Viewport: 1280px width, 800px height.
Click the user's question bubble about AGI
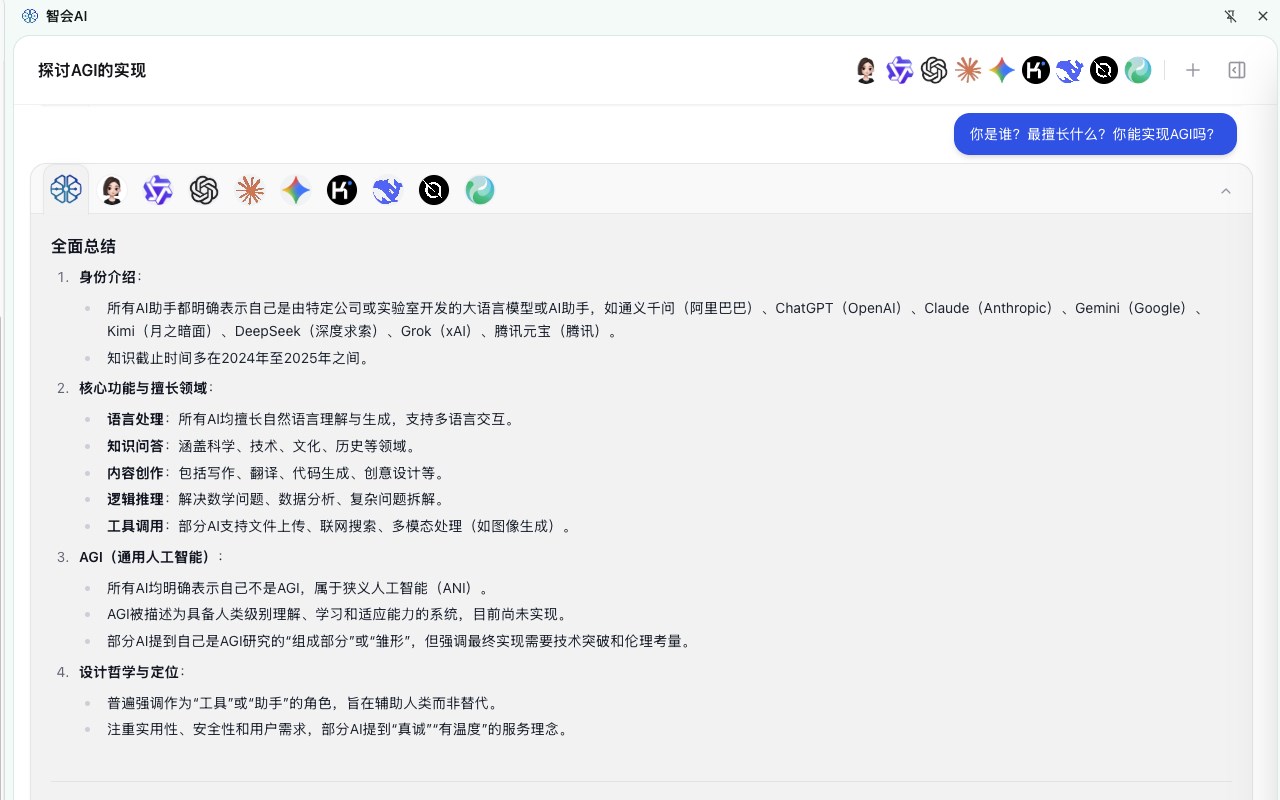[x=1095, y=133]
